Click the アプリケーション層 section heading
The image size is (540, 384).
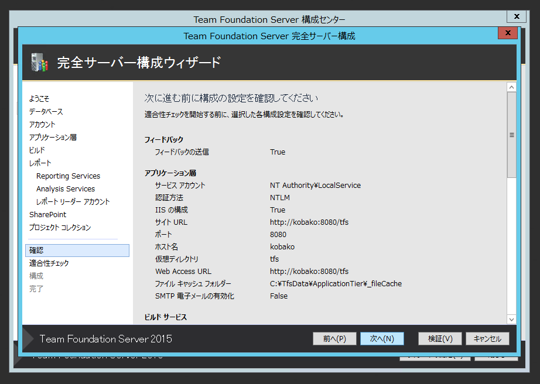click(x=170, y=173)
